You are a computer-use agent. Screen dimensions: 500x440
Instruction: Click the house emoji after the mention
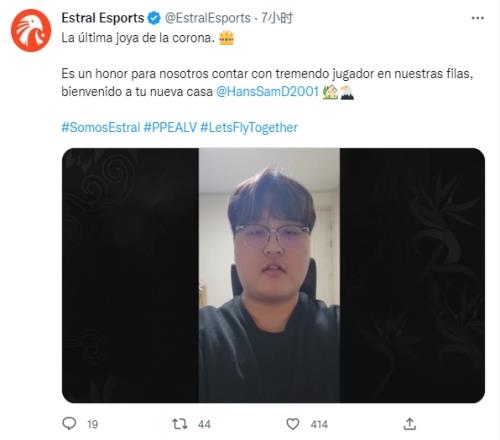tap(330, 92)
